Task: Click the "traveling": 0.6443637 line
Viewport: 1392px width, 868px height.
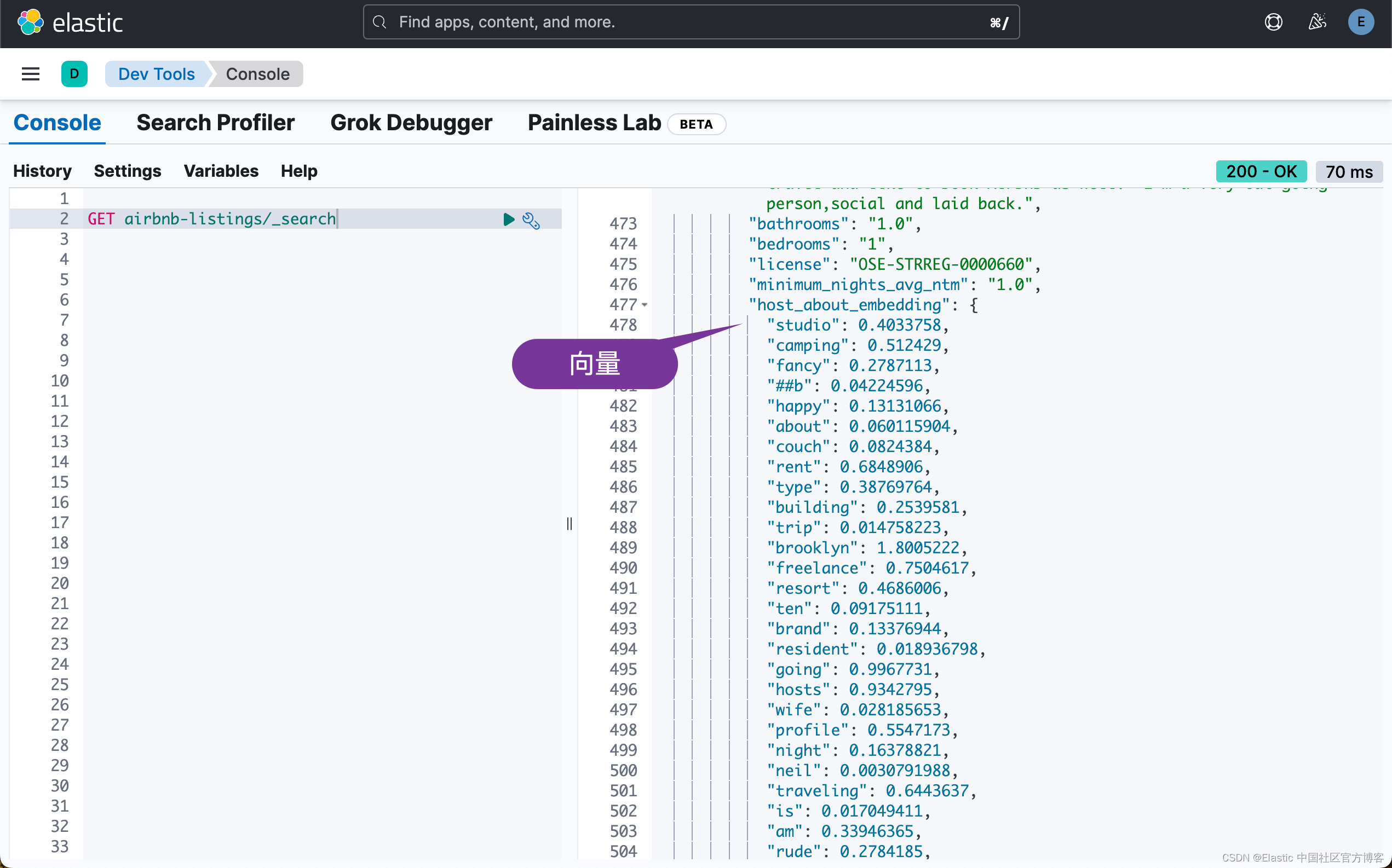Action: tap(871, 790)
